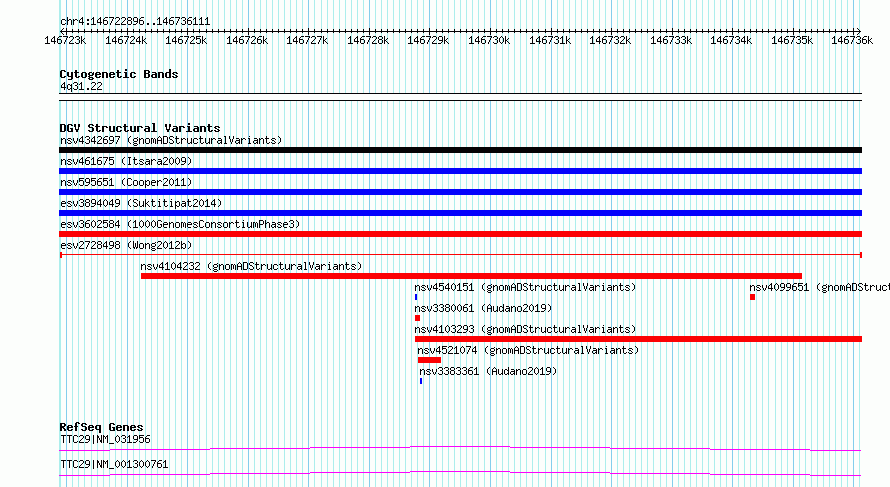The image size is (890, 487).
Task: Click the 146727k ruler tick label
Action: (x=307, y=40)
